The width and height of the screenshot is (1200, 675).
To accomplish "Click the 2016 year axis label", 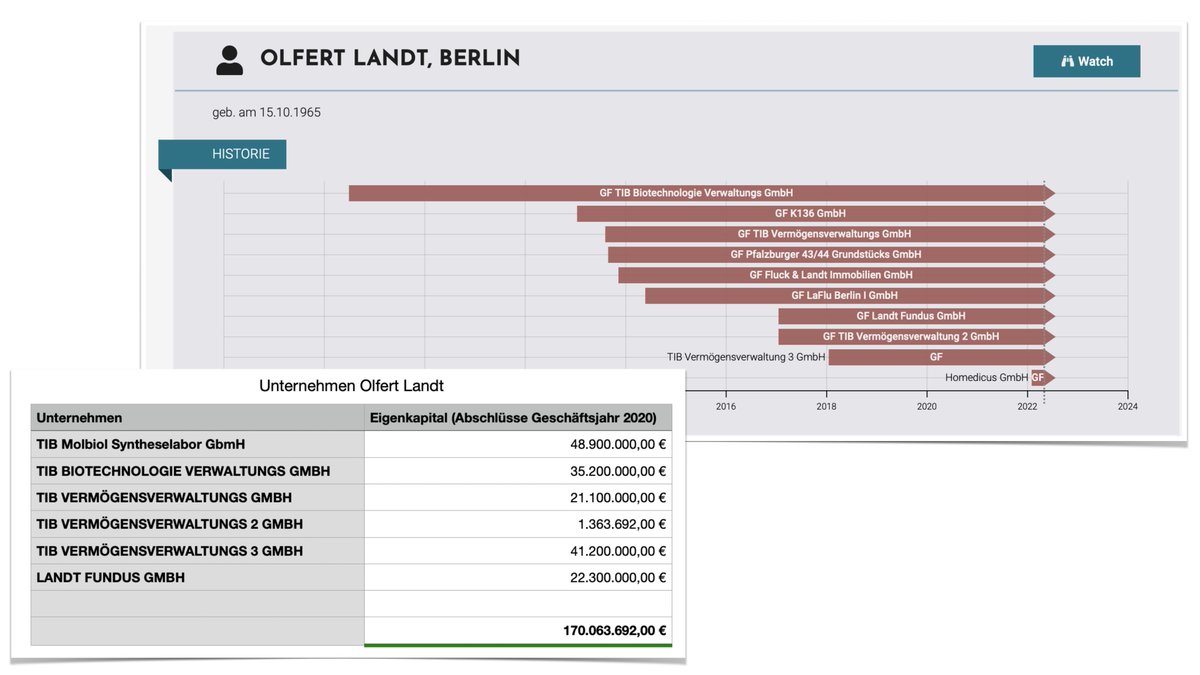I will tap(726, 406).
